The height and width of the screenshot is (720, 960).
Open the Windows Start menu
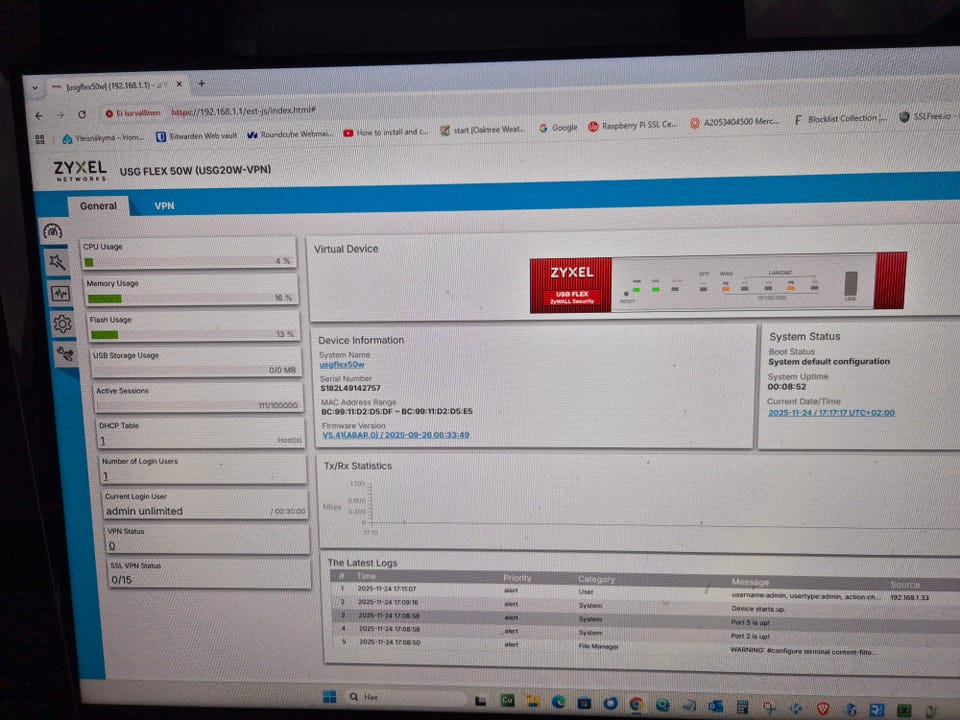pos(329,697)
